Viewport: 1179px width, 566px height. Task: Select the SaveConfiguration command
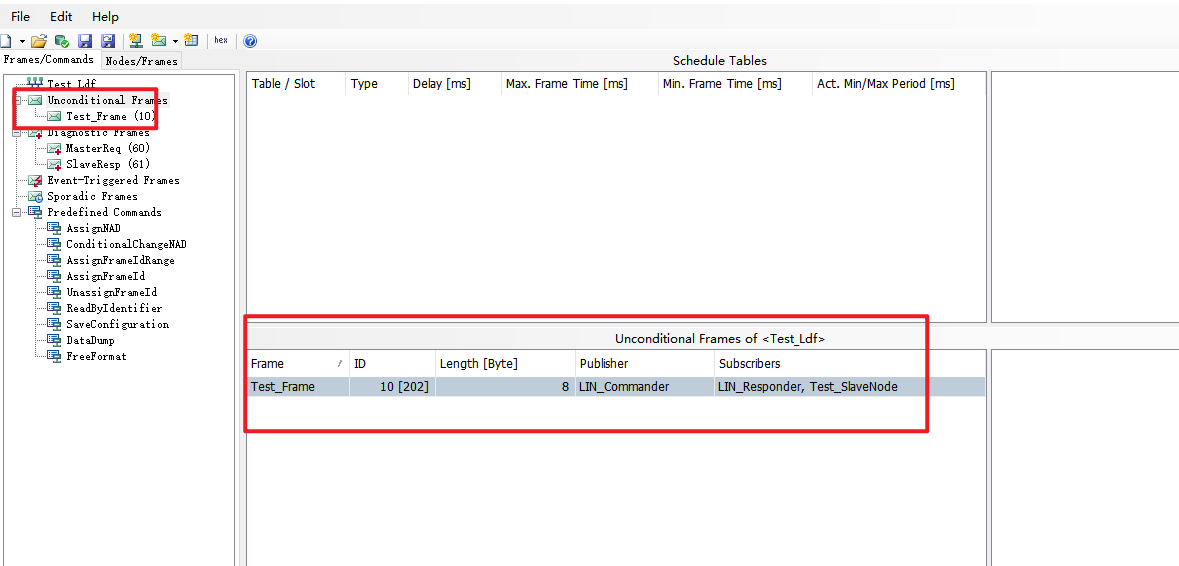tap(117, 324)
